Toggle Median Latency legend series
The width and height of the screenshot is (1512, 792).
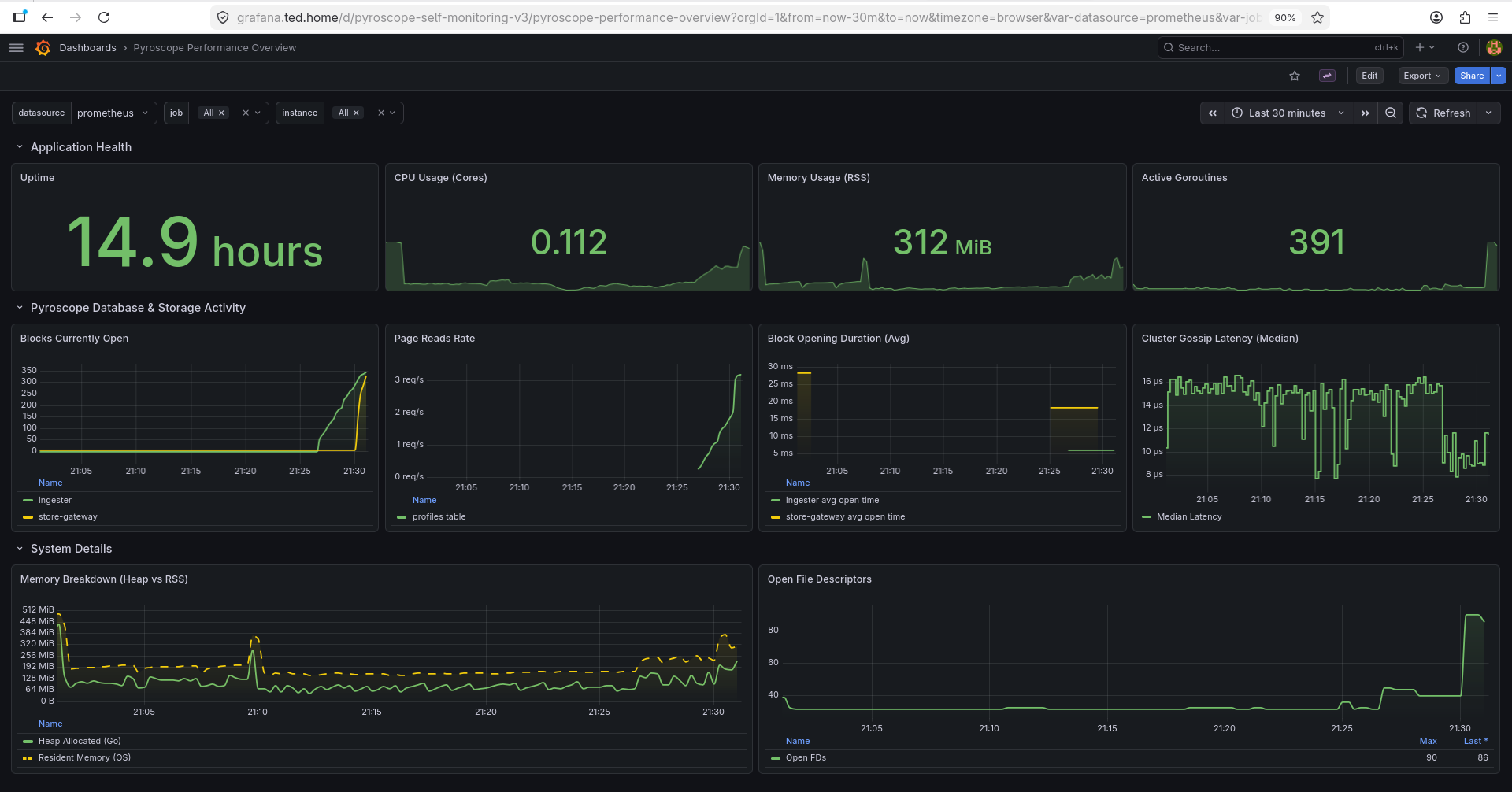[1189, 517]
